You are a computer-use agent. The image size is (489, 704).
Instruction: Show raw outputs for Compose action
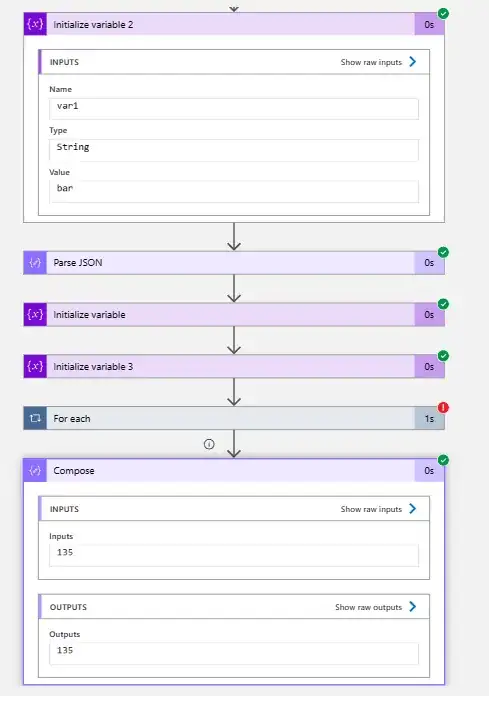coord(376,607)
